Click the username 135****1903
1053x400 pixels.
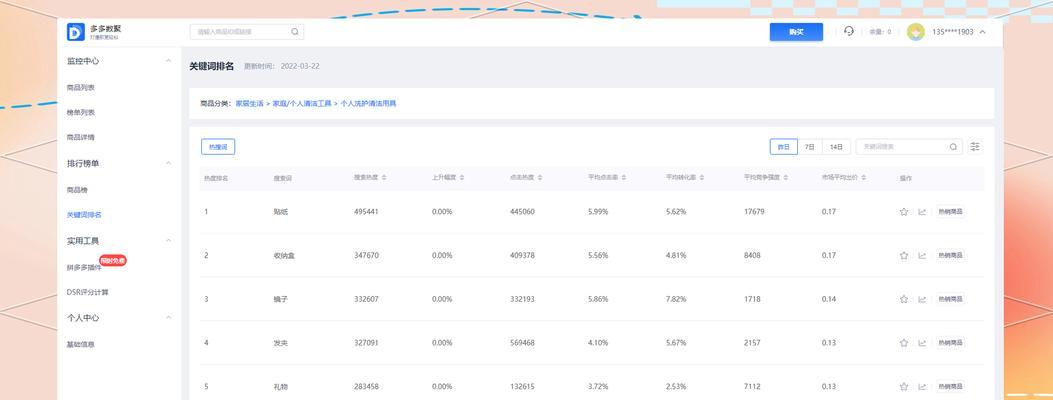[953, 32]
